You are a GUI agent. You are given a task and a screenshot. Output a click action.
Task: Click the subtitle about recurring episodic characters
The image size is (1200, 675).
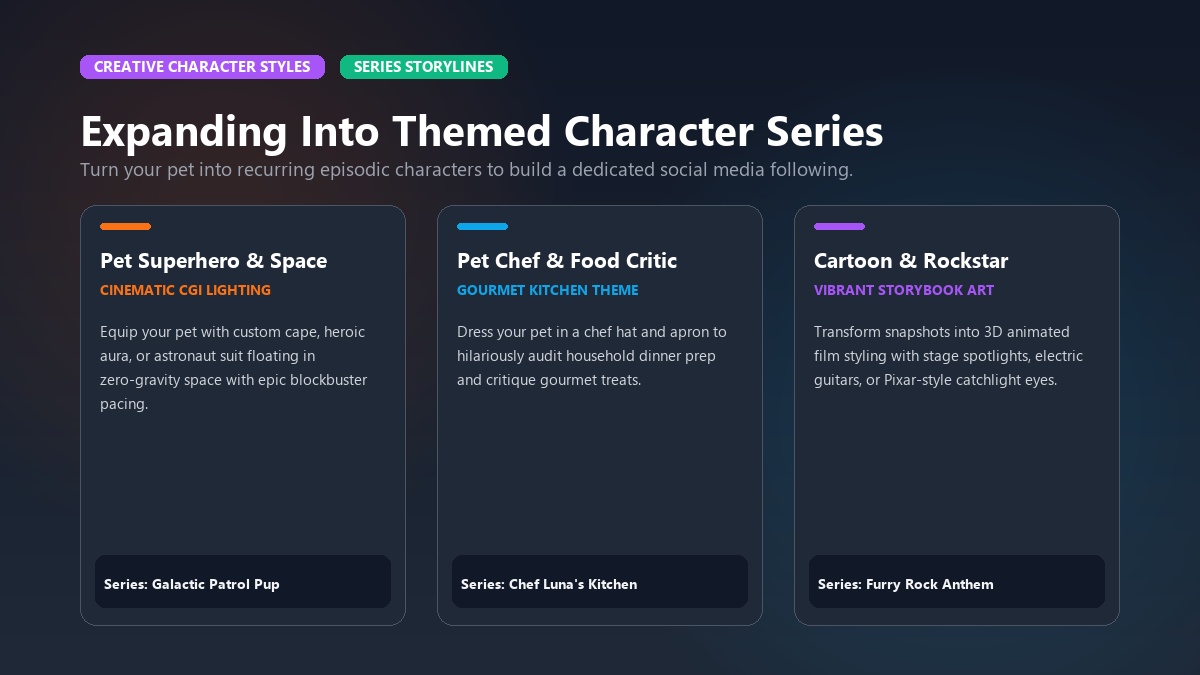pyautogui.click(x=466, y=170)
